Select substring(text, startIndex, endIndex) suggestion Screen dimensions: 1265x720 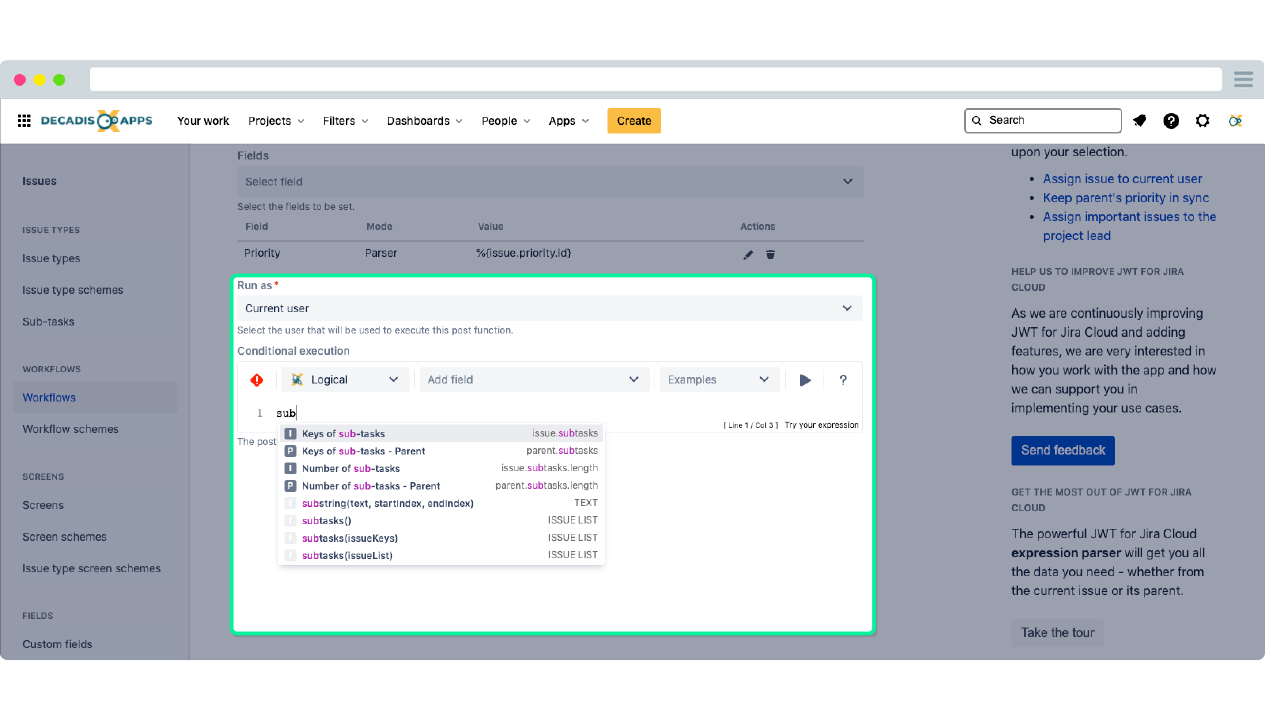coord(441,503)
